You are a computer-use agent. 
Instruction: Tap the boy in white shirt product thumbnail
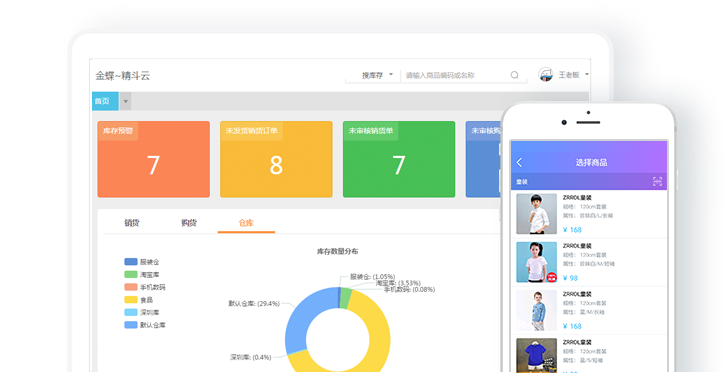pyautogui.click(x=536, y=214)
